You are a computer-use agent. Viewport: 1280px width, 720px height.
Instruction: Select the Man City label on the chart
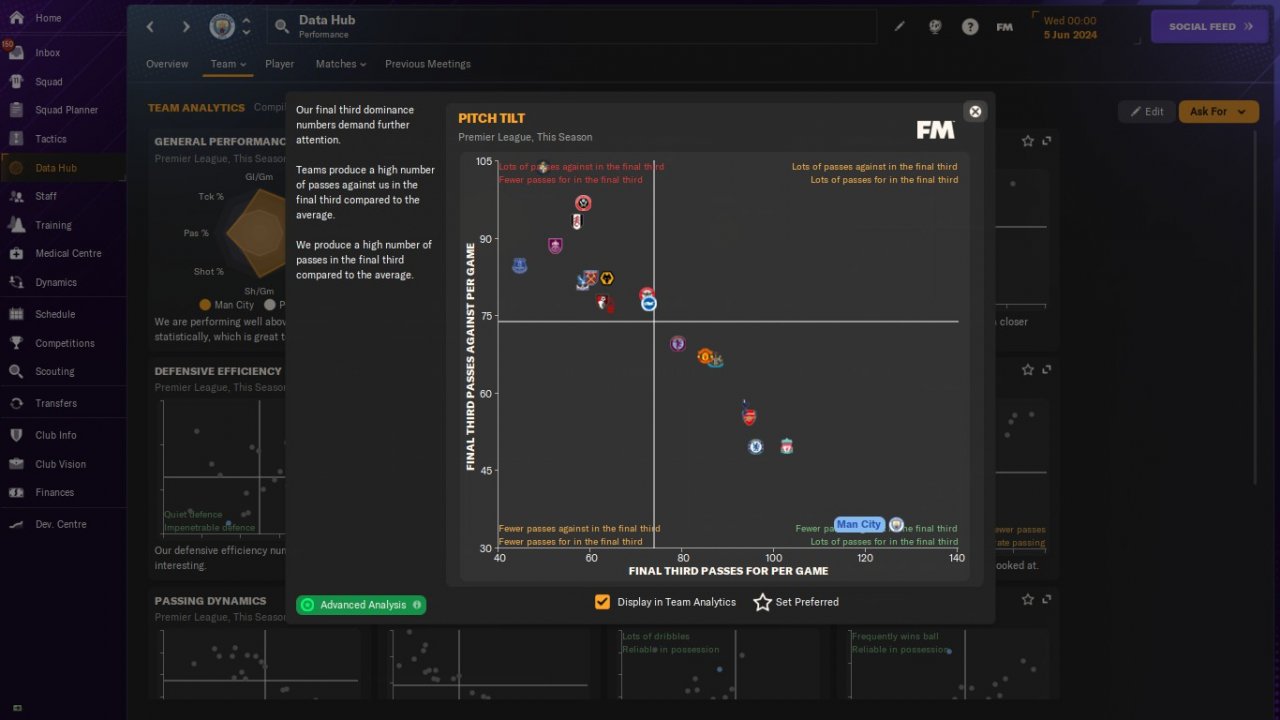pyautogui.click(x=859, y=524)
